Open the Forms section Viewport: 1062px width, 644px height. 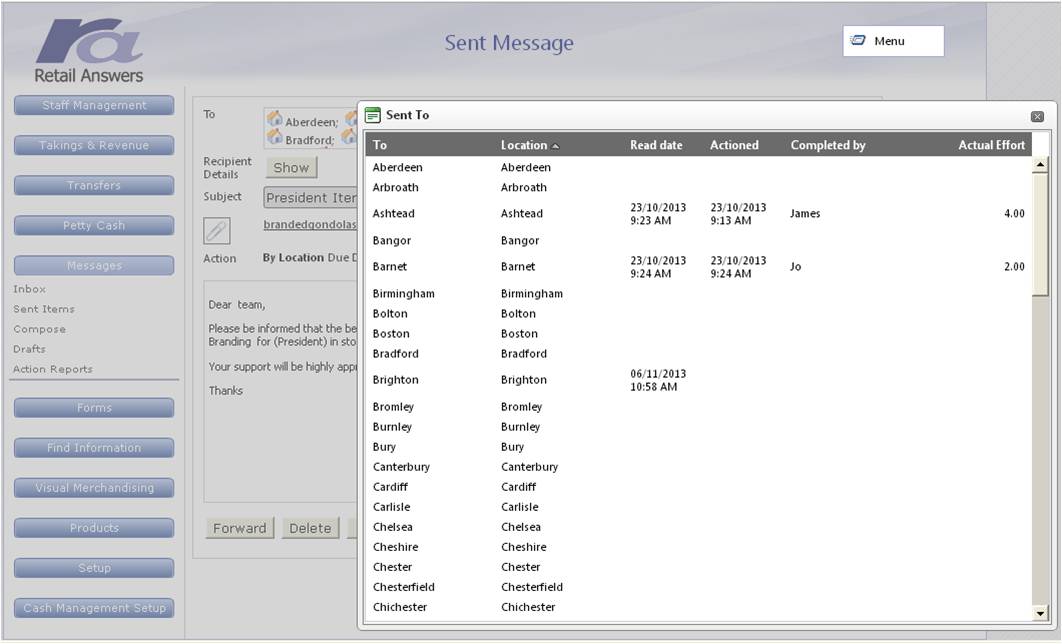(x=94, y=408)
